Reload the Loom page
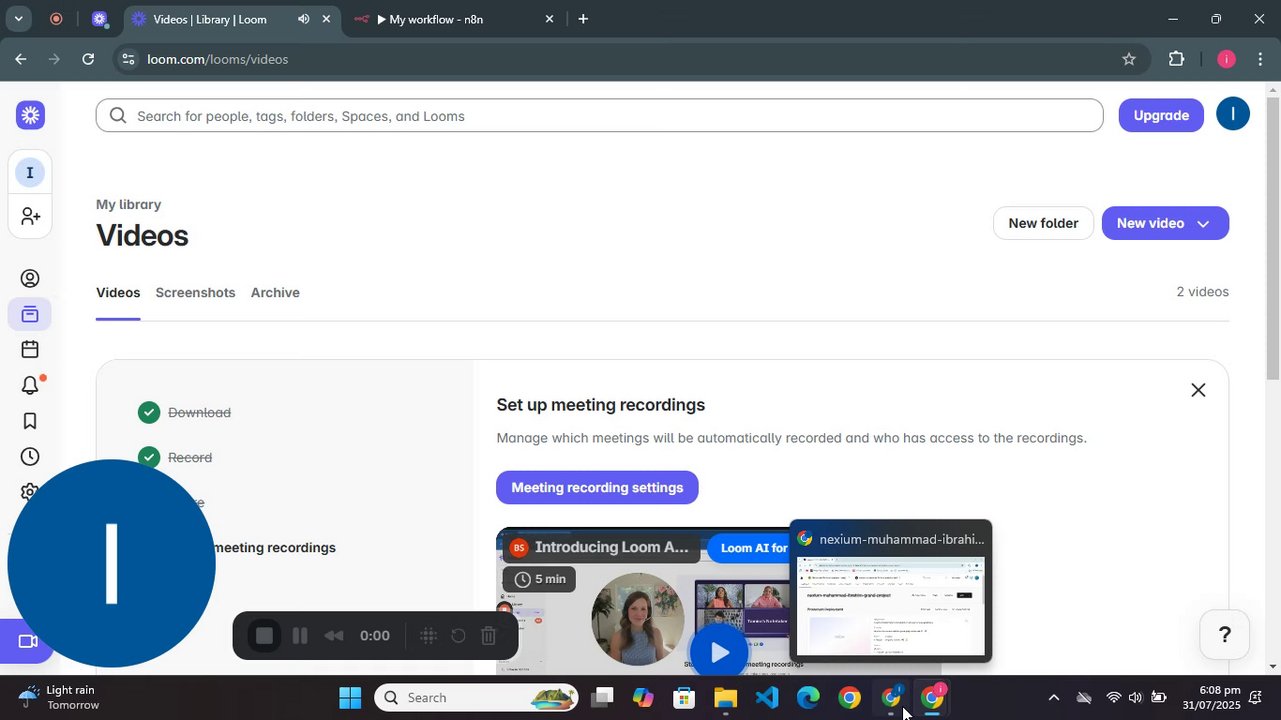 click(x=88, y=59)
